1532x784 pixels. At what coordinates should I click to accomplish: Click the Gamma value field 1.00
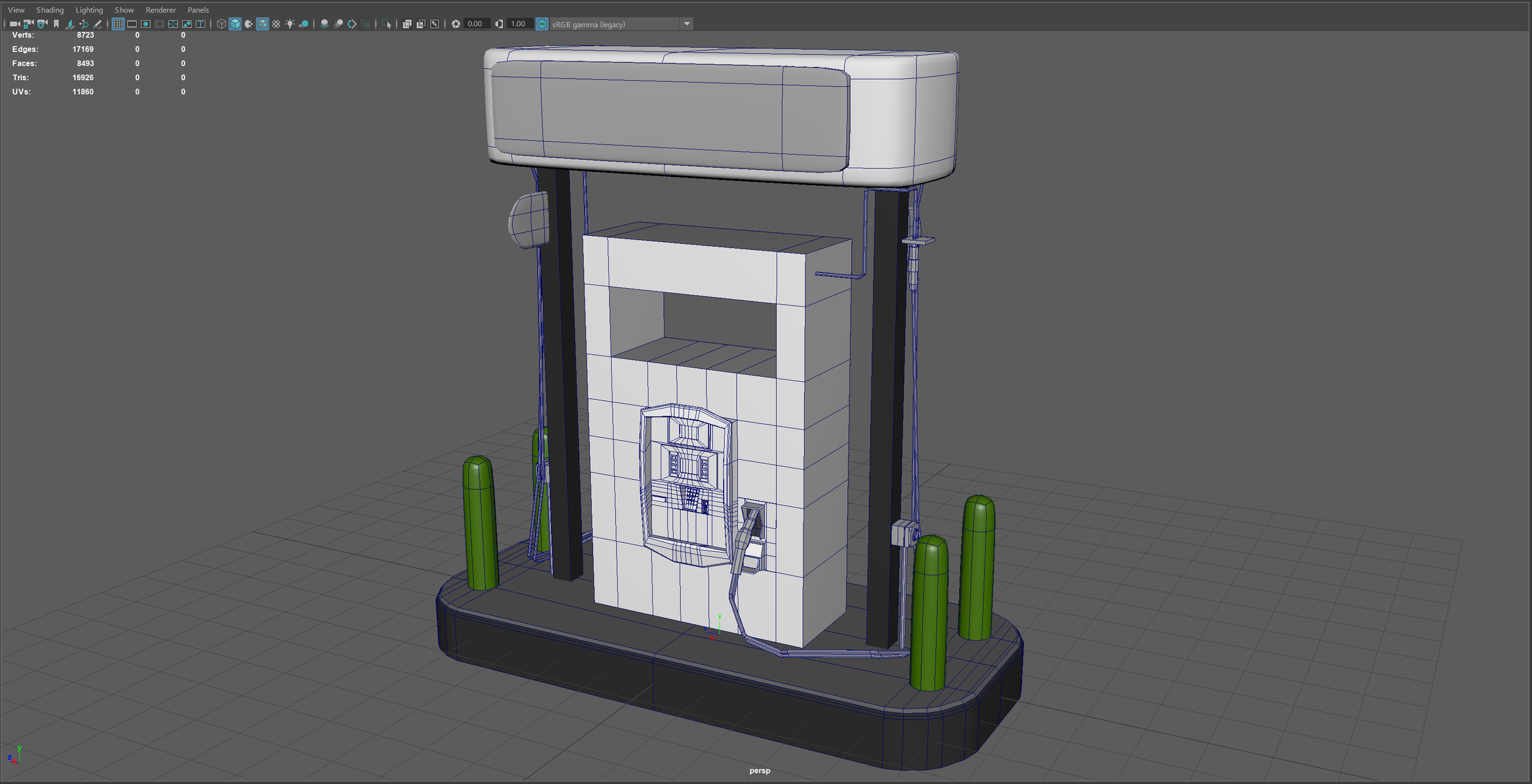[x=518, y=24]
